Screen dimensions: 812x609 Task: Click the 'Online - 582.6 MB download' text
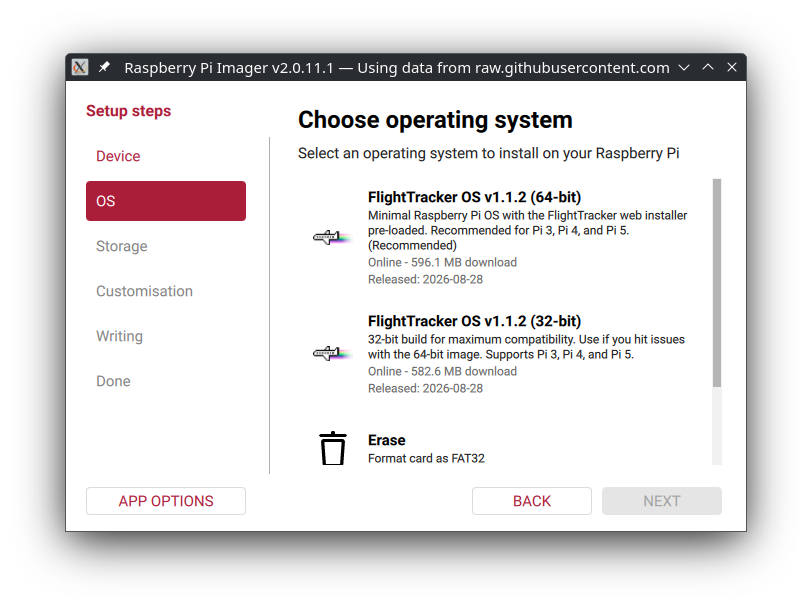pyautogui.click(x=442, y=371)
